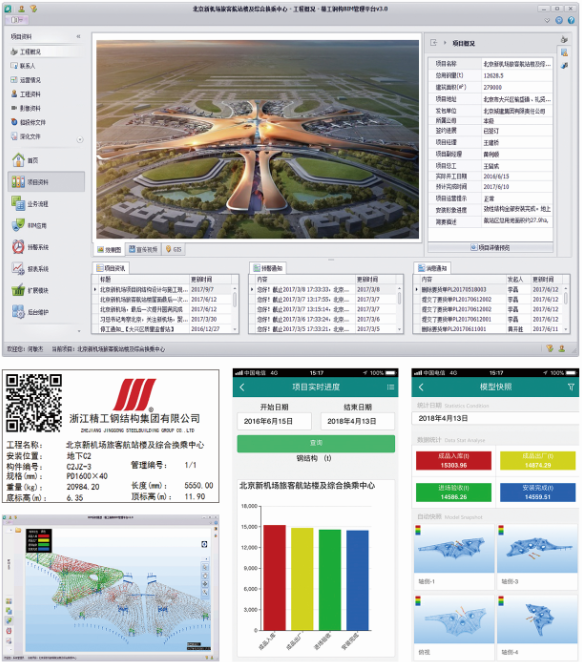Click the 项目详情预览 button
The height and width of the screenshot is (662, 582).
(x=490, y=247)
